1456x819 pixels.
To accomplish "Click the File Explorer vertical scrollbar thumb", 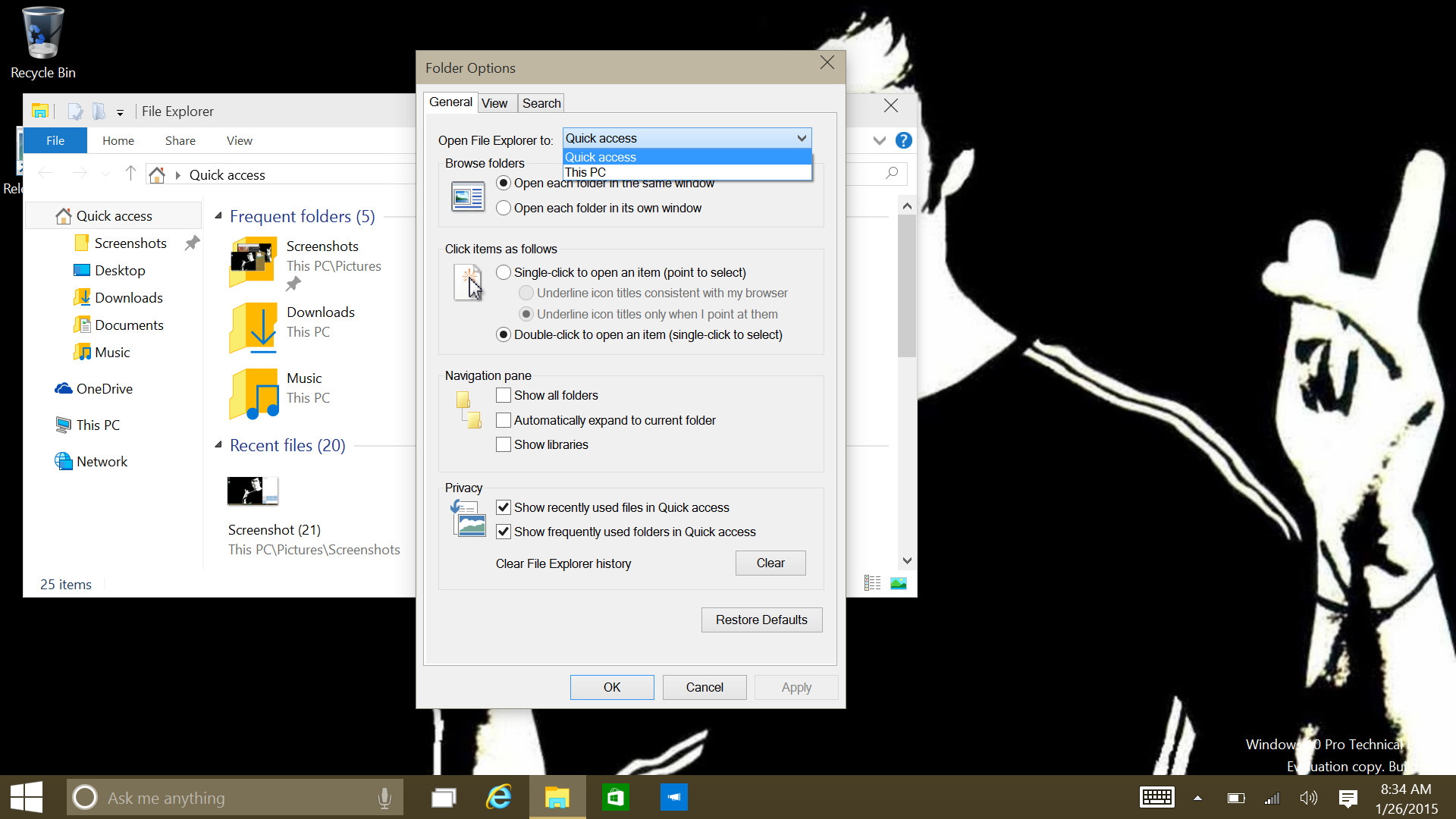I will coord(907,285).
